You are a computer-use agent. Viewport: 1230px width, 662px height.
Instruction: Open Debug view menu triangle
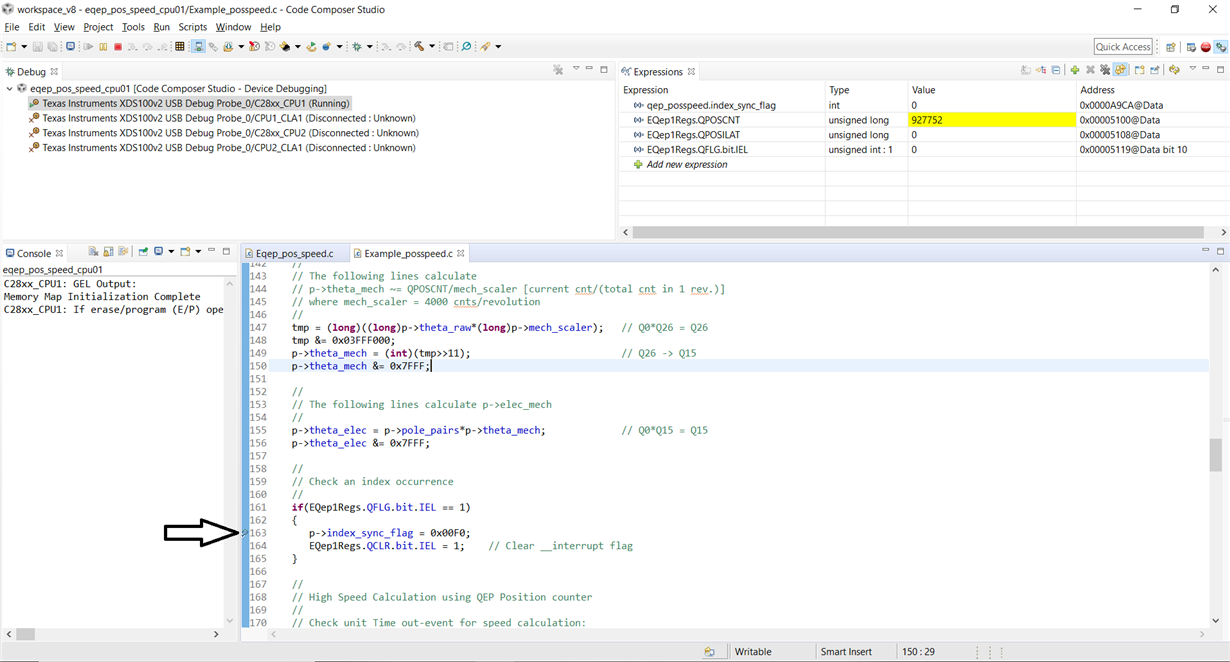coord(576,69)
